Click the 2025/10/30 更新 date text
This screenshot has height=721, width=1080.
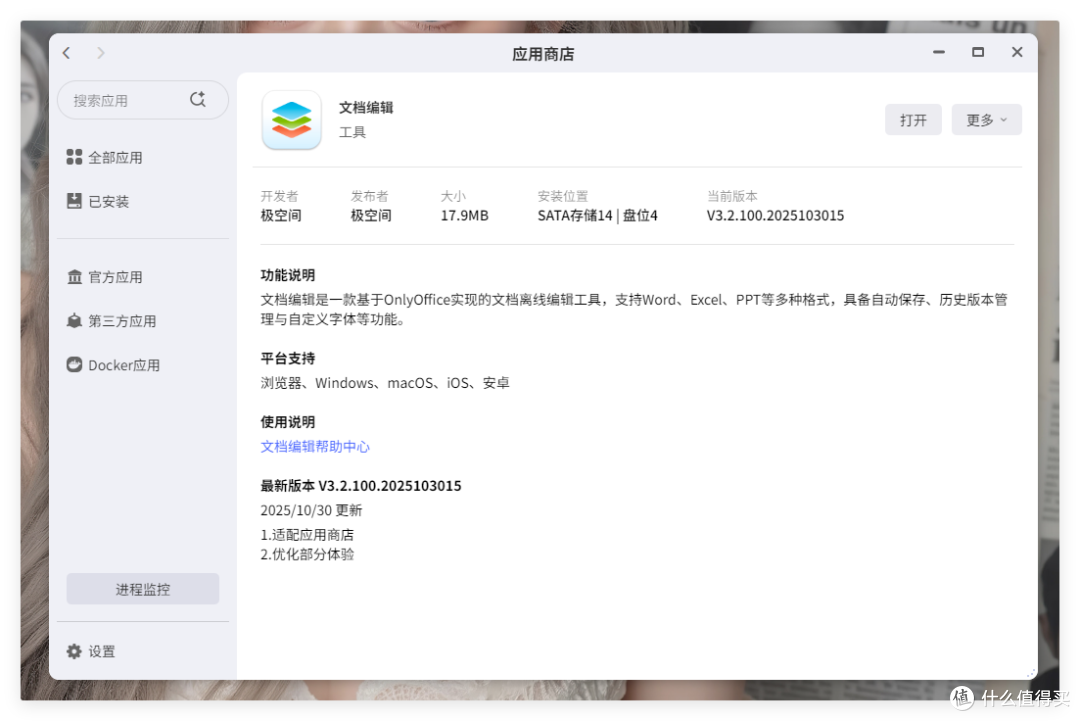(x=311, y=510)
